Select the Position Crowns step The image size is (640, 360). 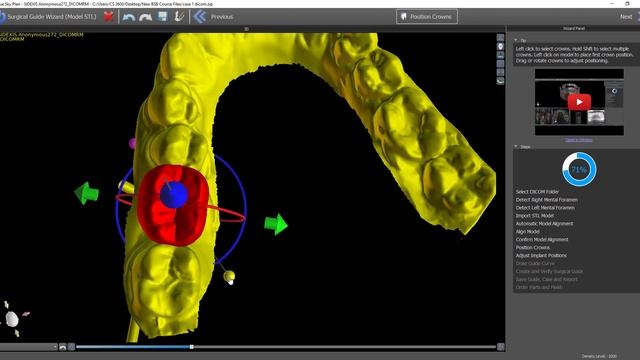532,247
